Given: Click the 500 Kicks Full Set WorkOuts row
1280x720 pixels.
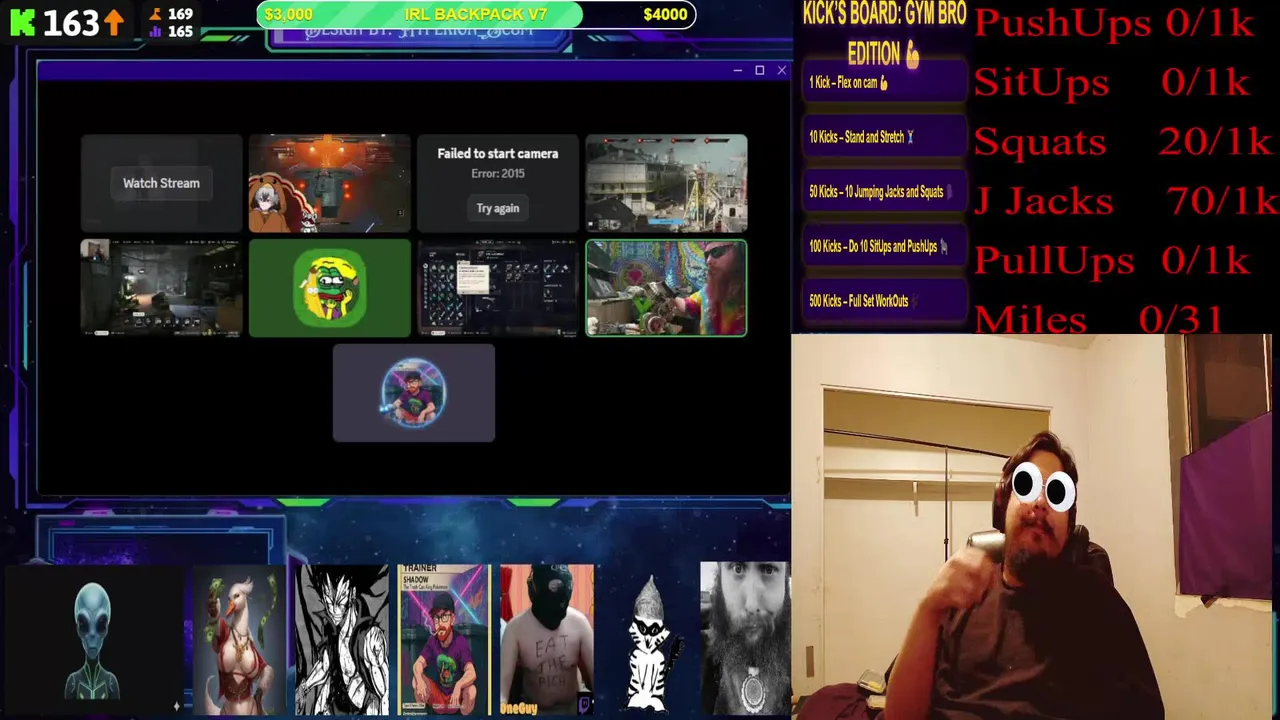Looking at the screenshot, I should tap(885, 301).
